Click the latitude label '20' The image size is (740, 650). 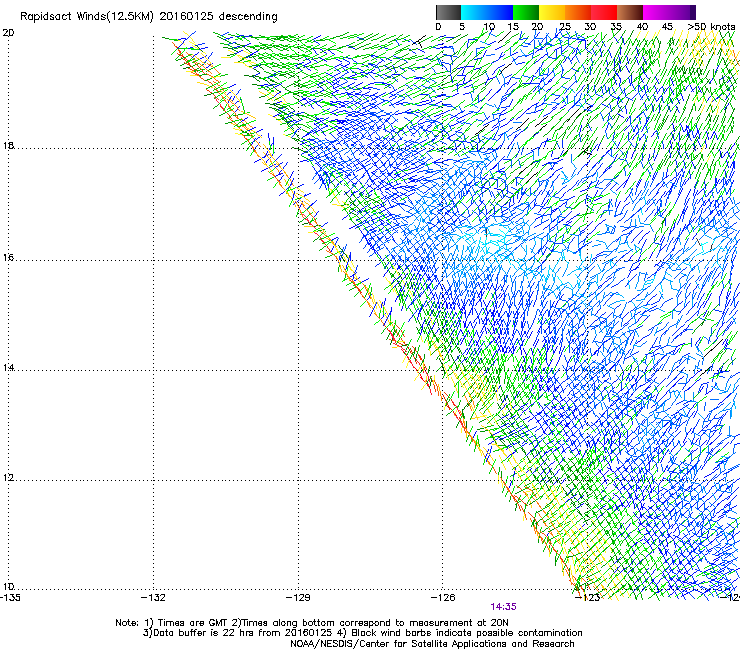[x=8, y=33]
